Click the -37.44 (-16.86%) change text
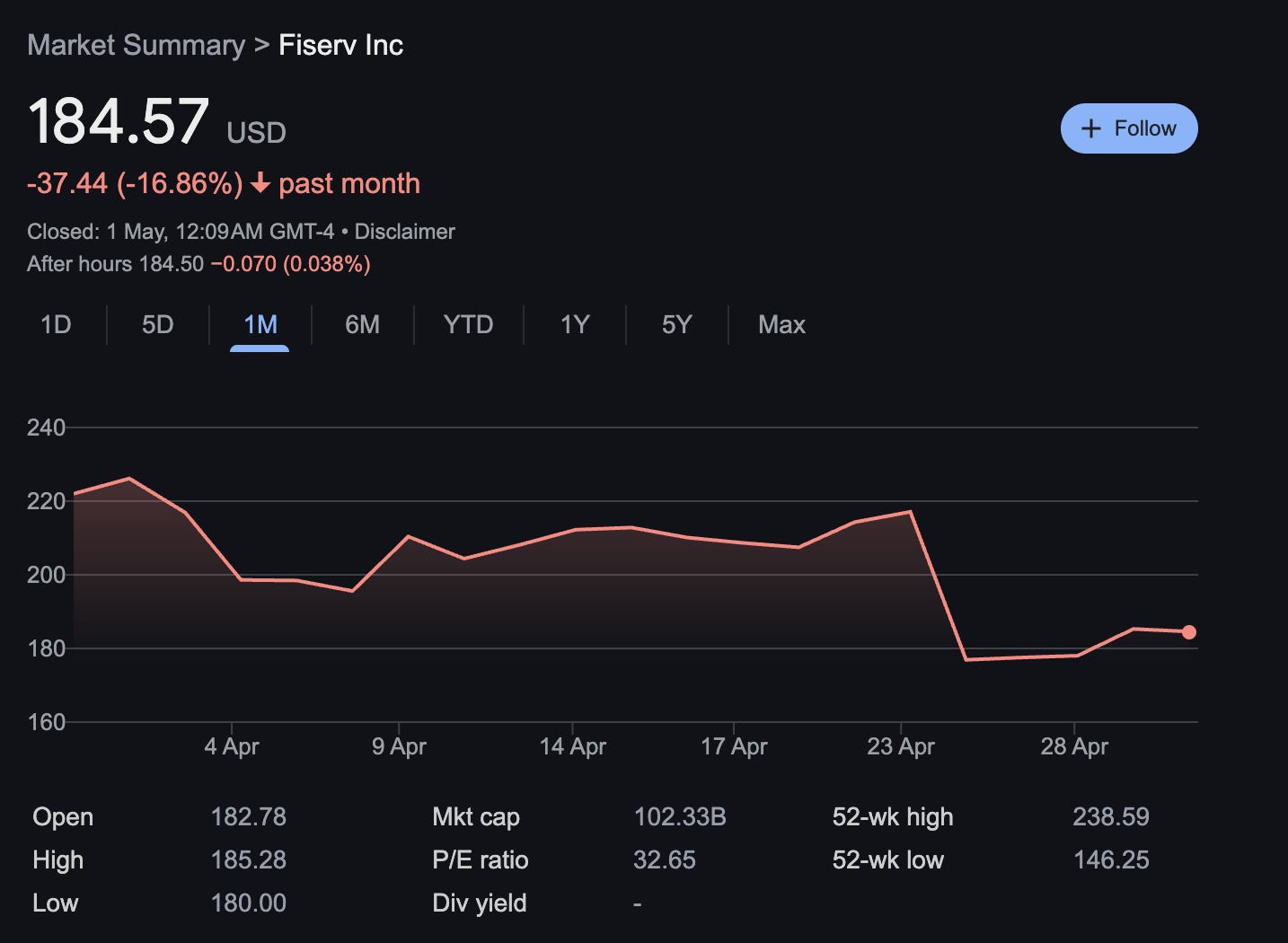Screen dimensions: 1288x943 coord(135,183)
